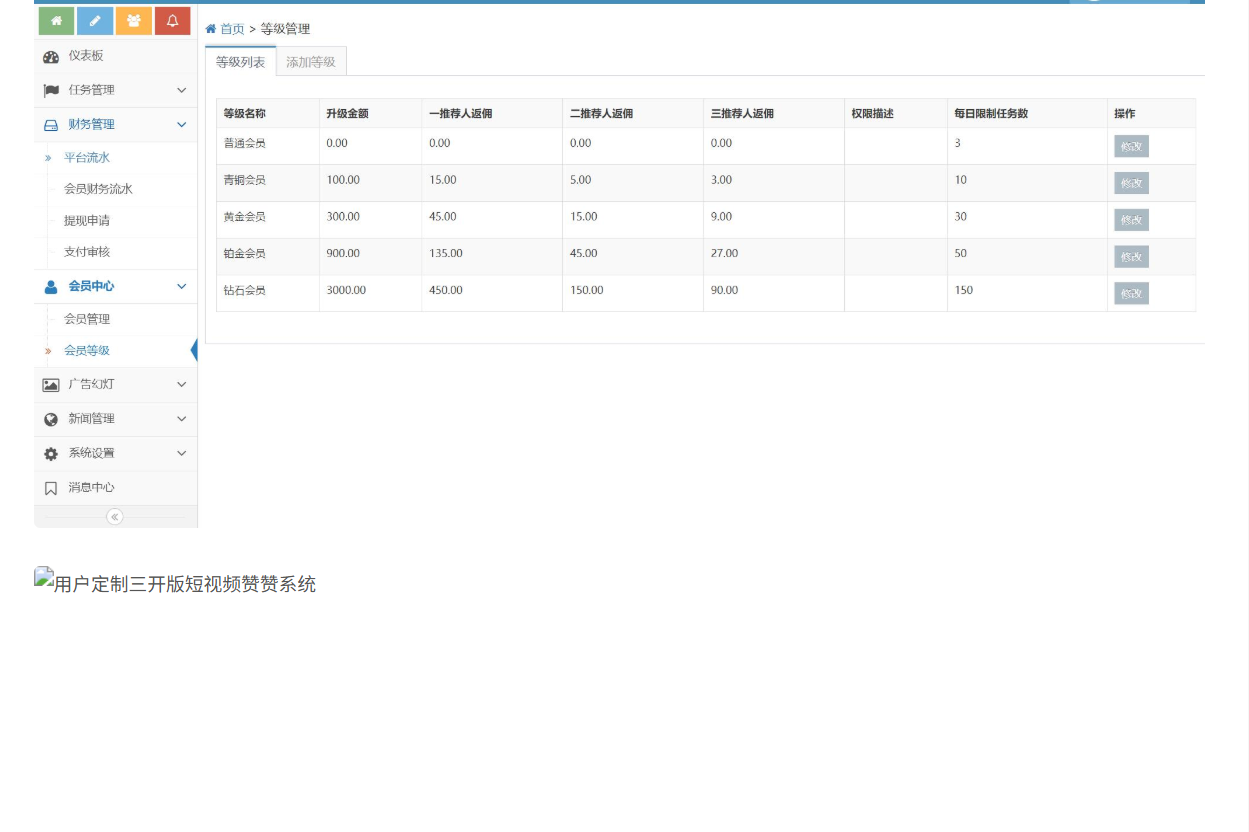Open 会员财务流水 submenu item

pyautogui.click(x=98, y=189)
